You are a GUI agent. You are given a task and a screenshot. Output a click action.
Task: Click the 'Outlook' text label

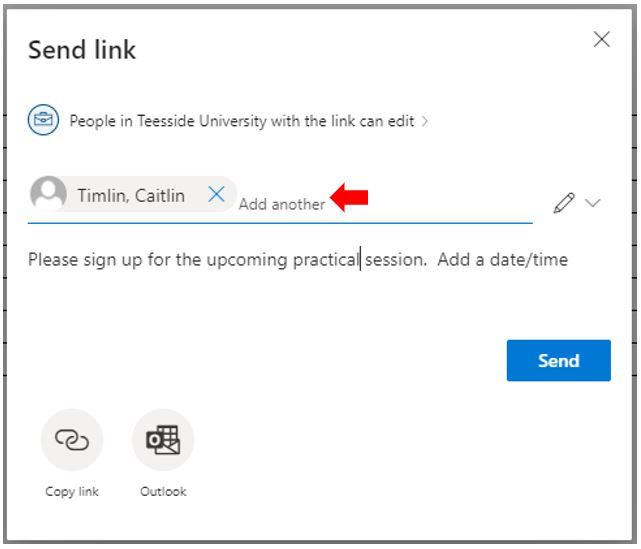click(163, 491)
